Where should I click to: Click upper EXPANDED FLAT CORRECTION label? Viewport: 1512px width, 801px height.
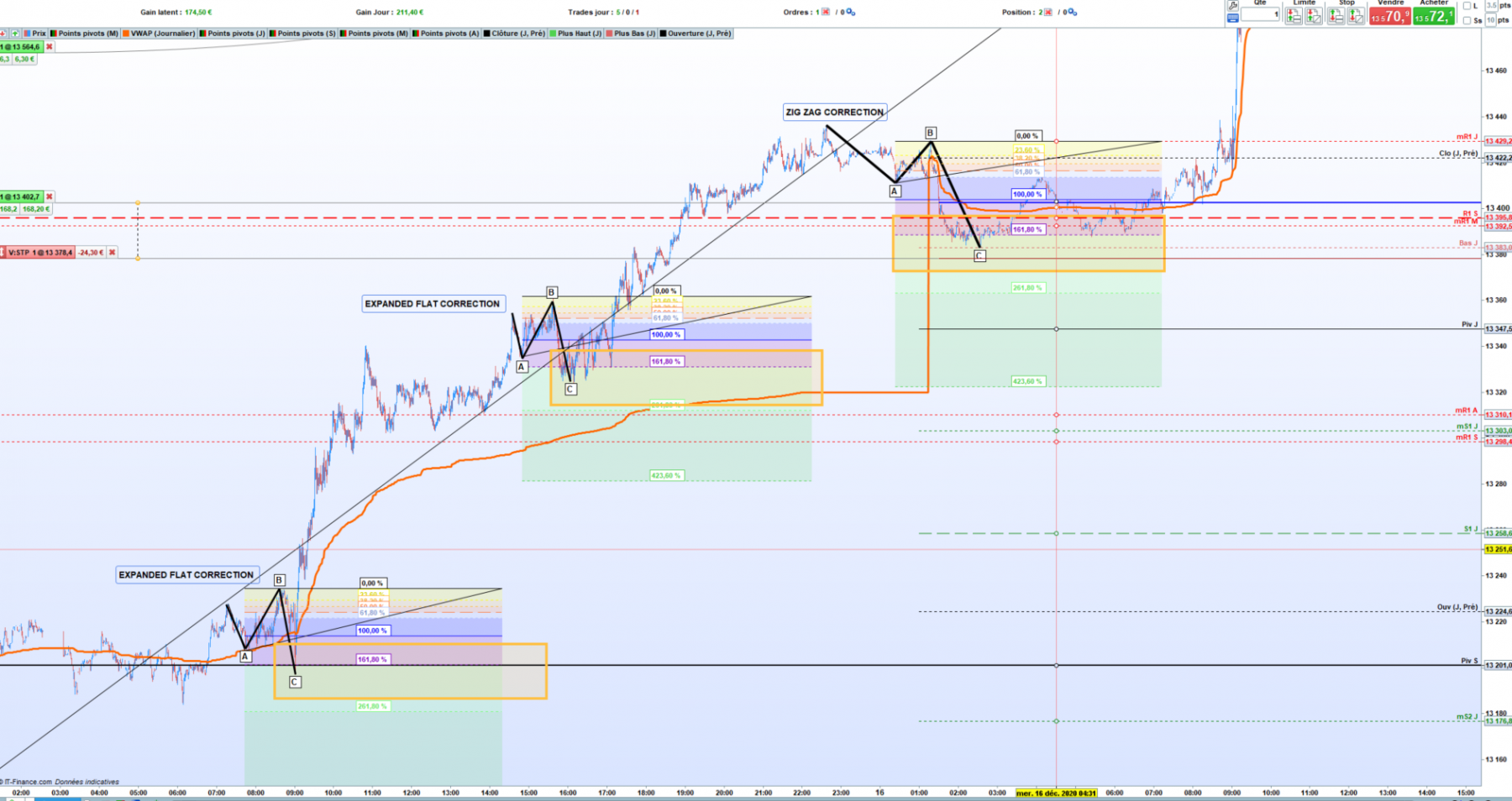(x=433, y=304)
